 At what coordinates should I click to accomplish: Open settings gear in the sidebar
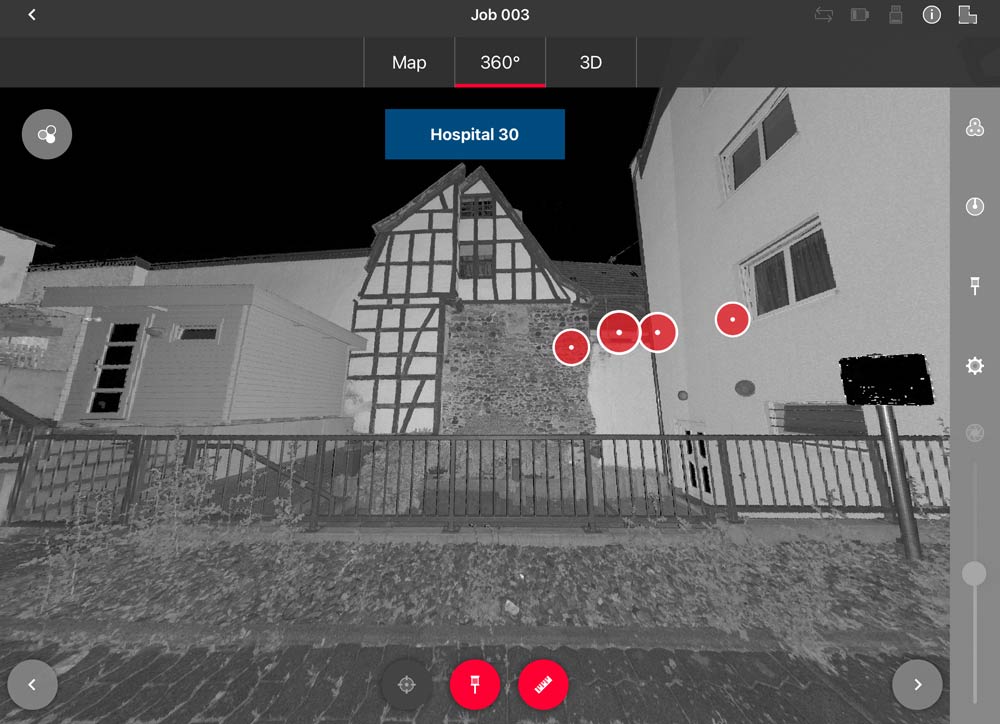(x=974, y=366)
